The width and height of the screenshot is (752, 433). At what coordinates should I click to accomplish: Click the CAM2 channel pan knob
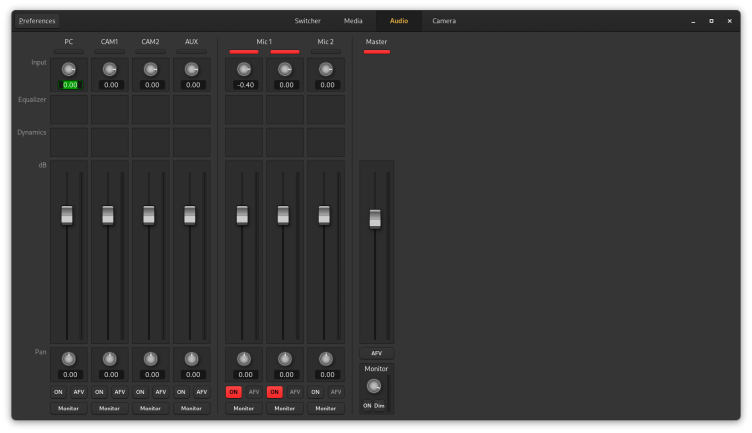(150, 358)
